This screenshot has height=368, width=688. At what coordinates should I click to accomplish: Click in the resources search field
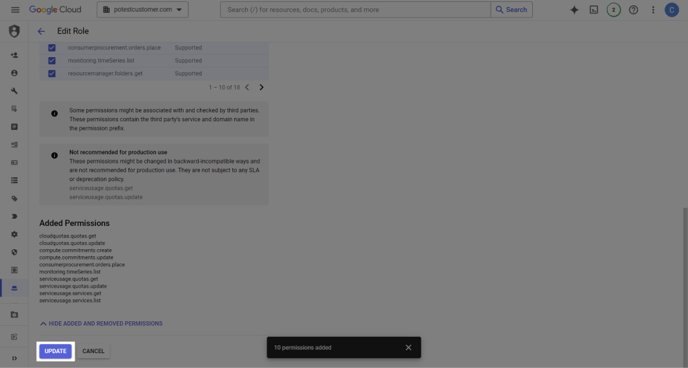pos(355,10)
